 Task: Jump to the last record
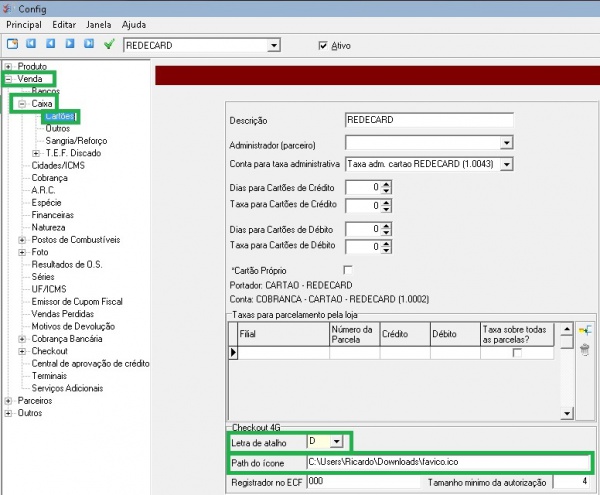89,45
